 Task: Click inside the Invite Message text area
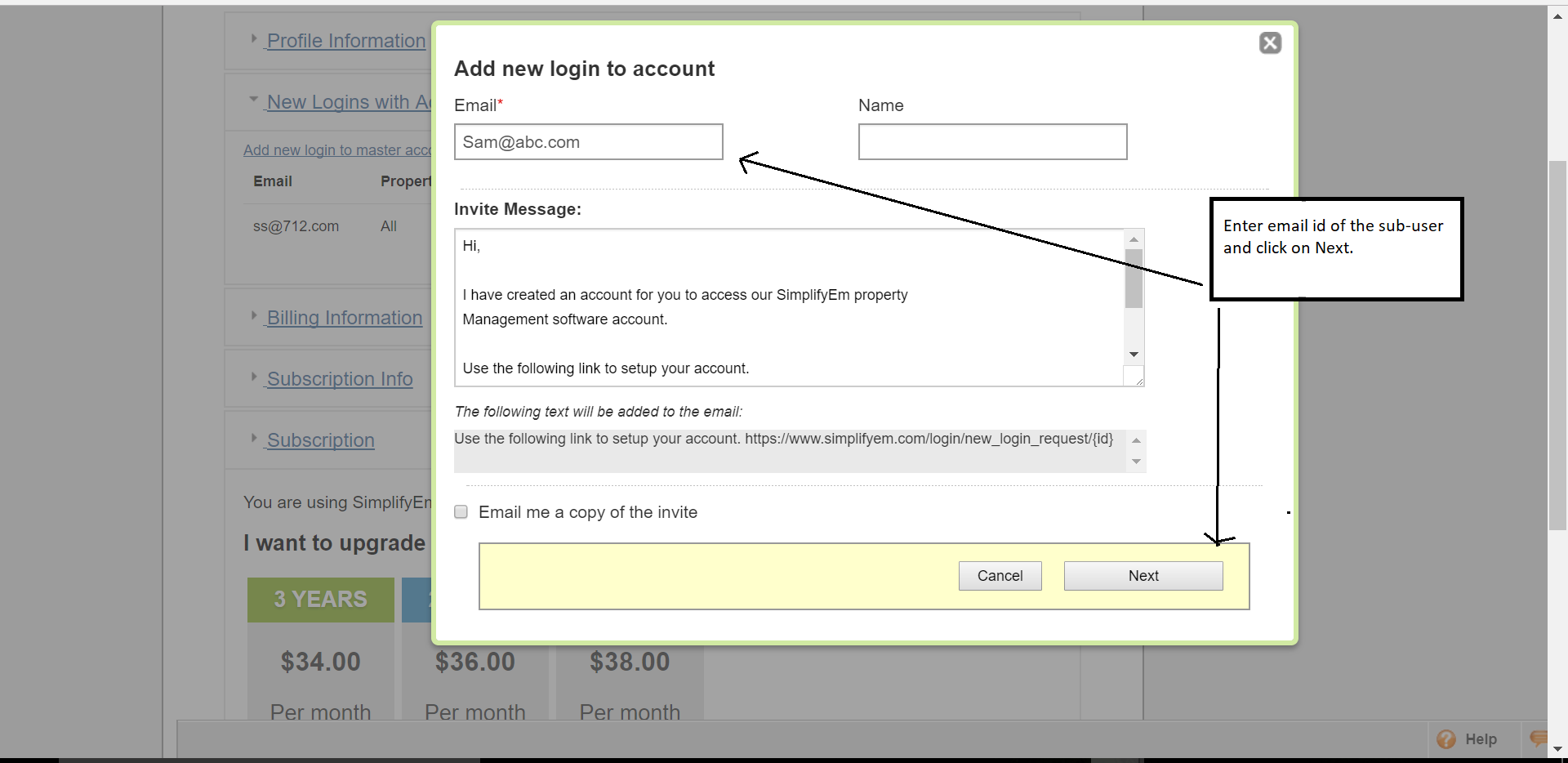tap(790, 307)
